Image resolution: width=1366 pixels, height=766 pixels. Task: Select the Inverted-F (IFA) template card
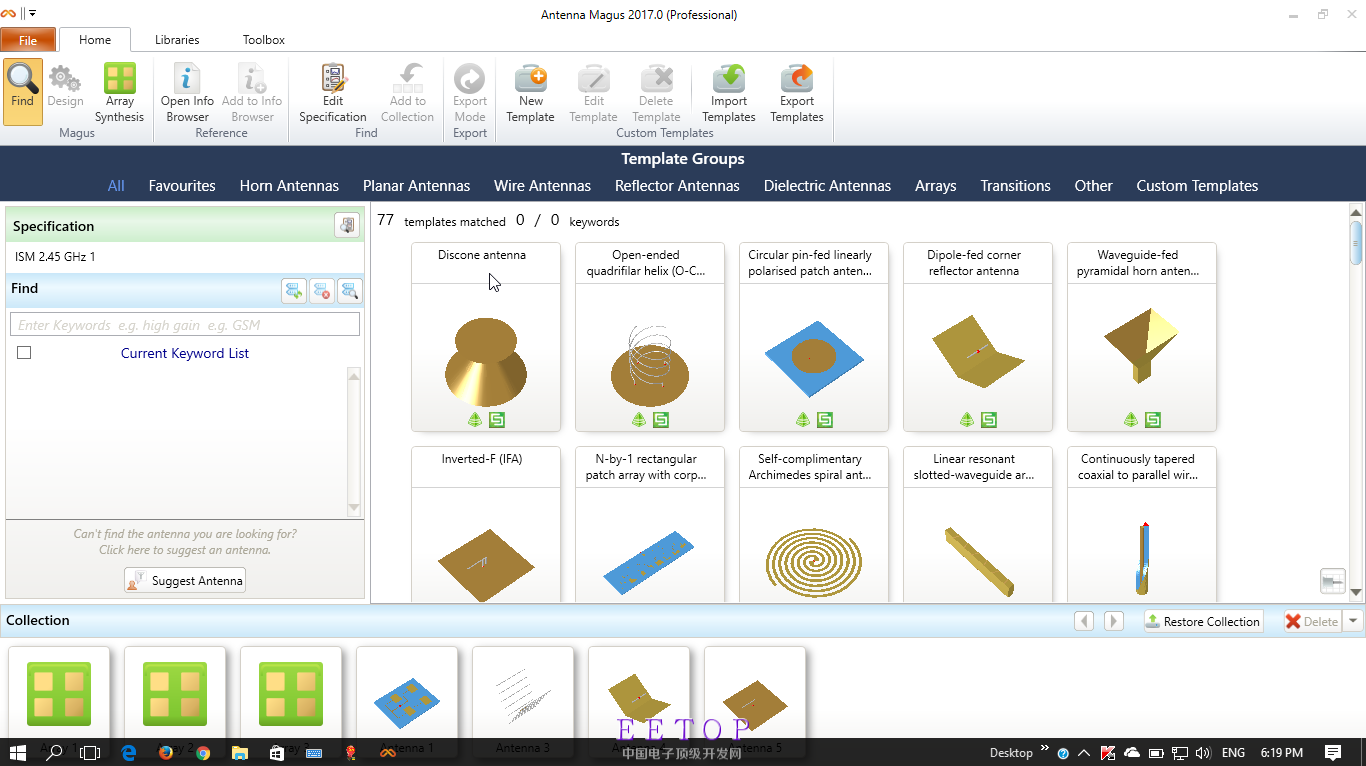(486, 524)
